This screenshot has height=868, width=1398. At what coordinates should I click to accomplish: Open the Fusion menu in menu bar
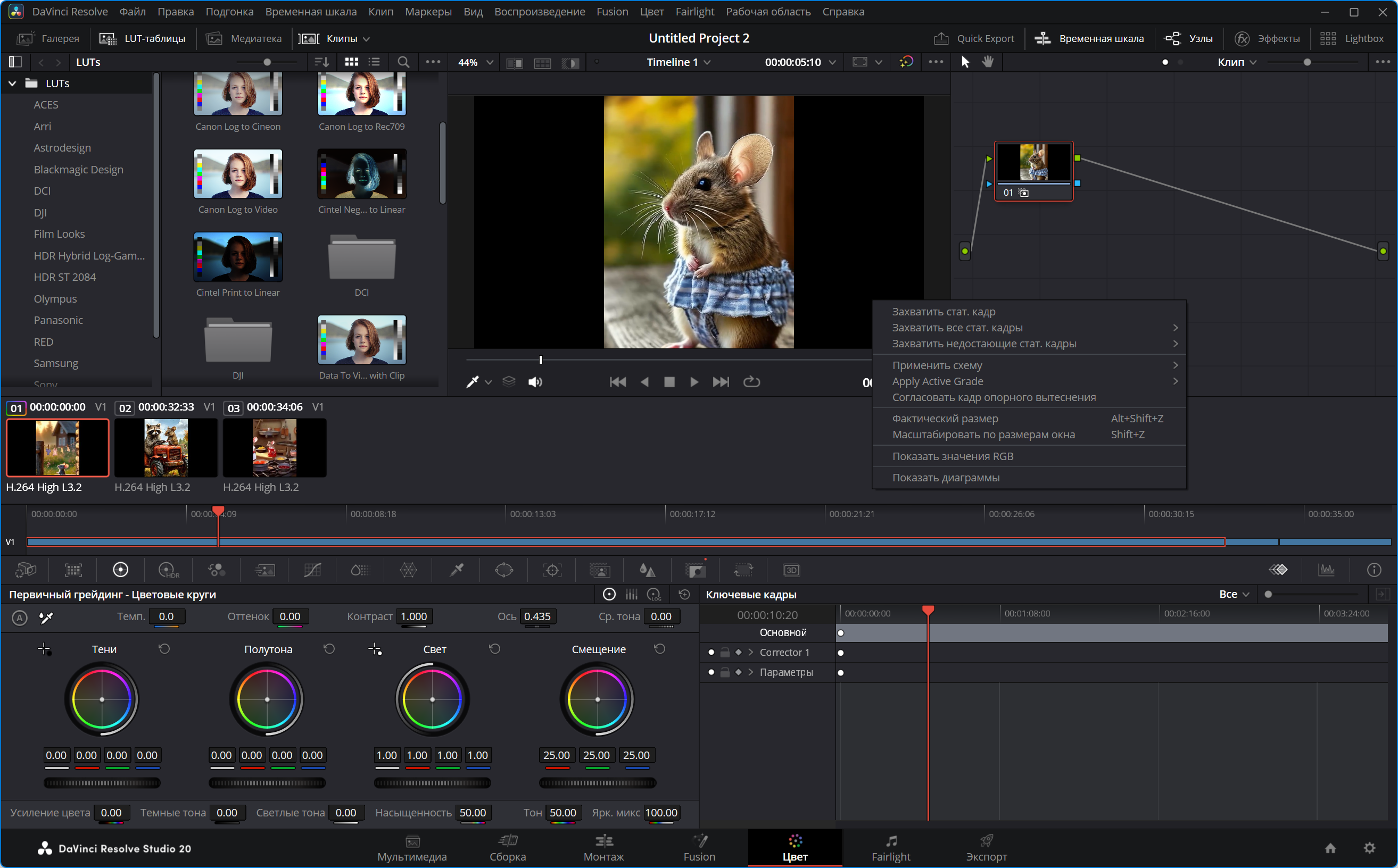pyautogui.click(x=611, y=12)
